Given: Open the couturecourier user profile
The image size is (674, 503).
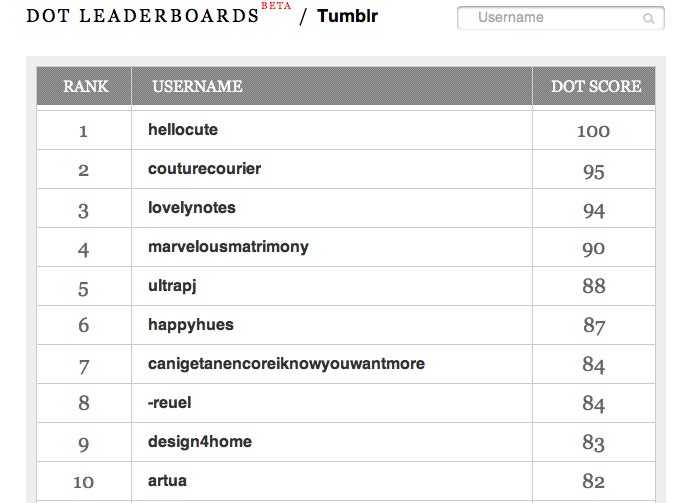Looking at the screenshot, I should click(x=204, y=169).
